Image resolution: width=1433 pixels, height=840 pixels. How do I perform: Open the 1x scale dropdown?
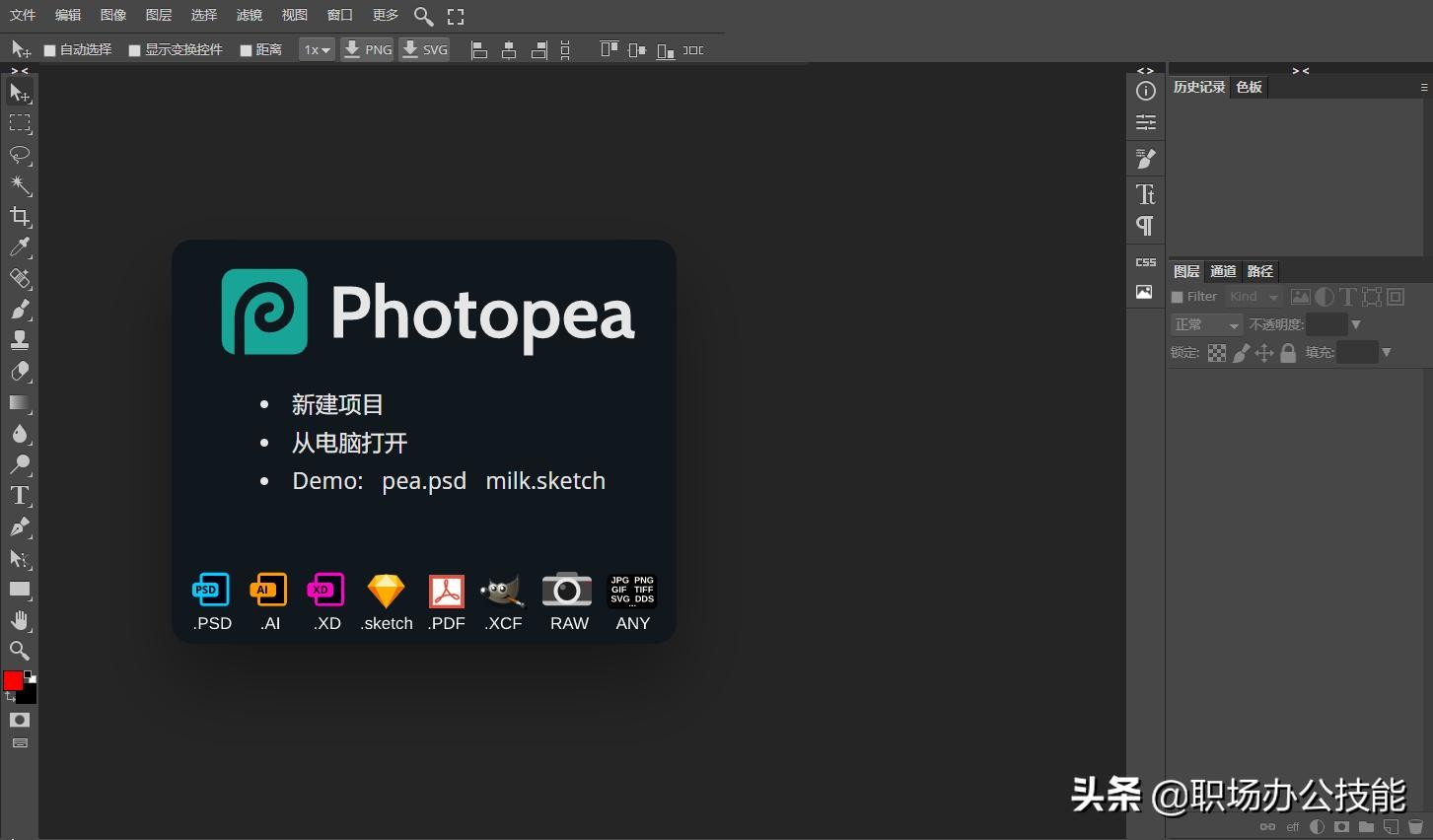[x=317, y=50]
